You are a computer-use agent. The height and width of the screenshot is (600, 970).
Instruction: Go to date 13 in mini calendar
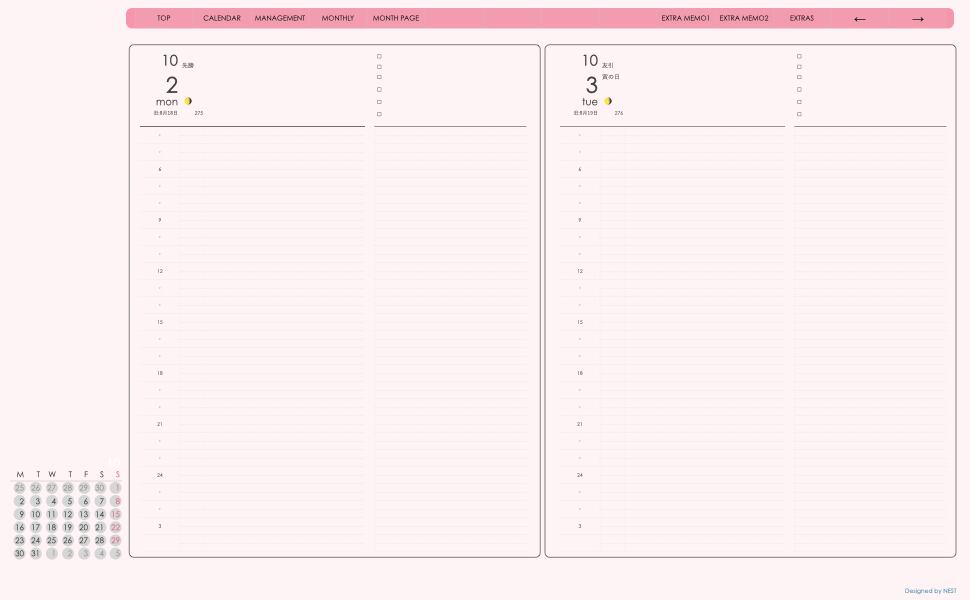point(84,514)
